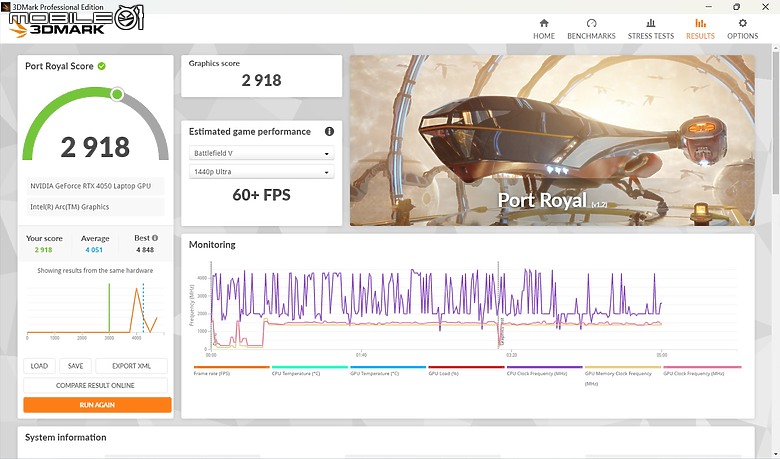This screenshot has height=459, width=780.
Task: Click the LOAD button
Action: (x=39, y=366)
